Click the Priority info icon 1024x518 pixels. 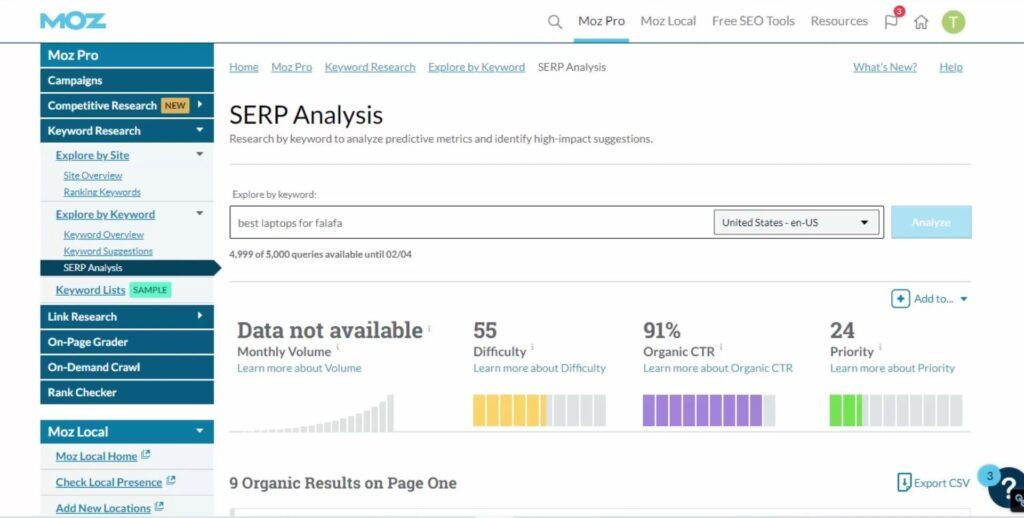point(880,348)
